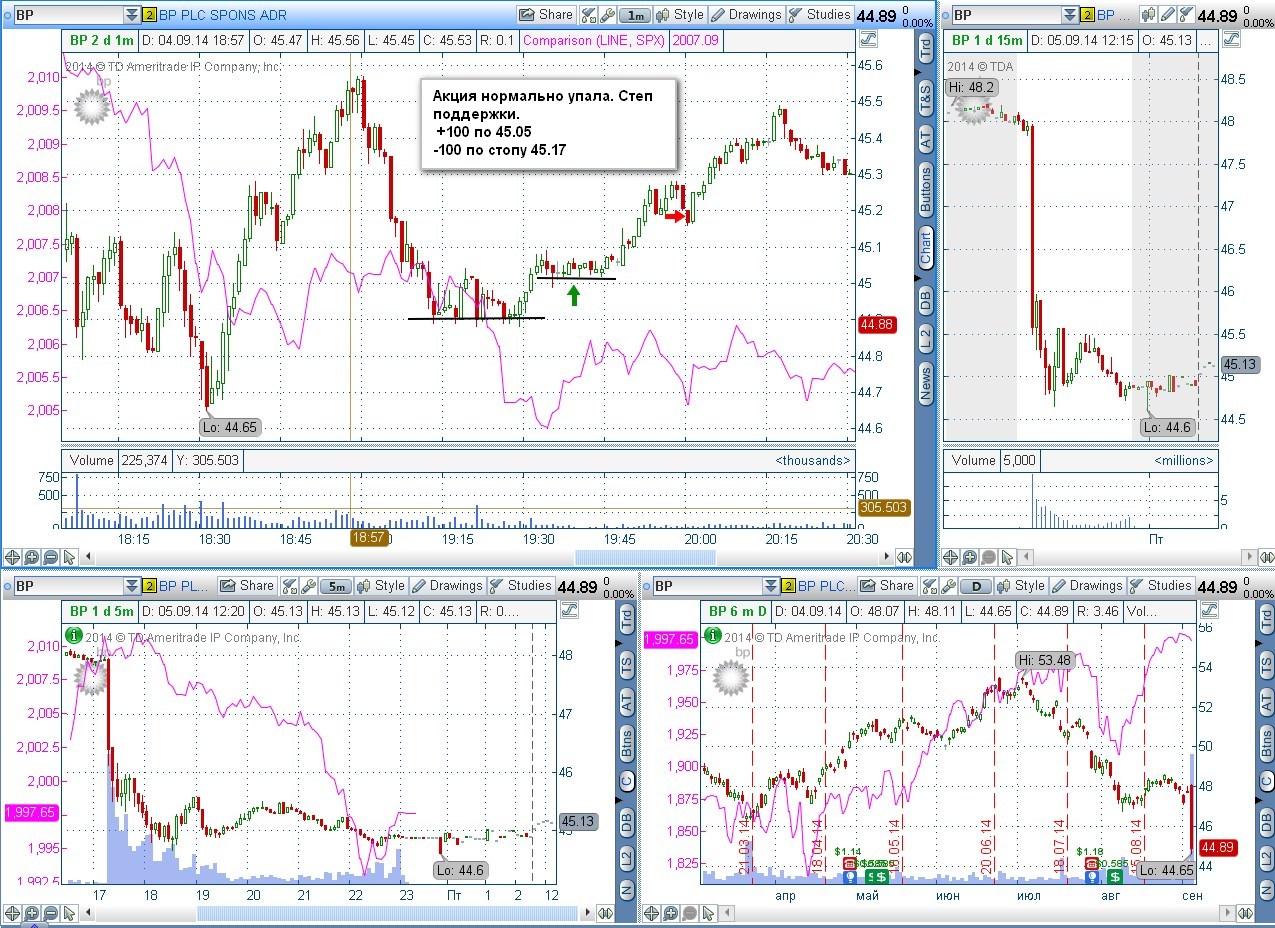Screen dimensions: 1275x928
Task: Click the yellow 2 link box on the 1m chart
Action: tap(149, 15)
